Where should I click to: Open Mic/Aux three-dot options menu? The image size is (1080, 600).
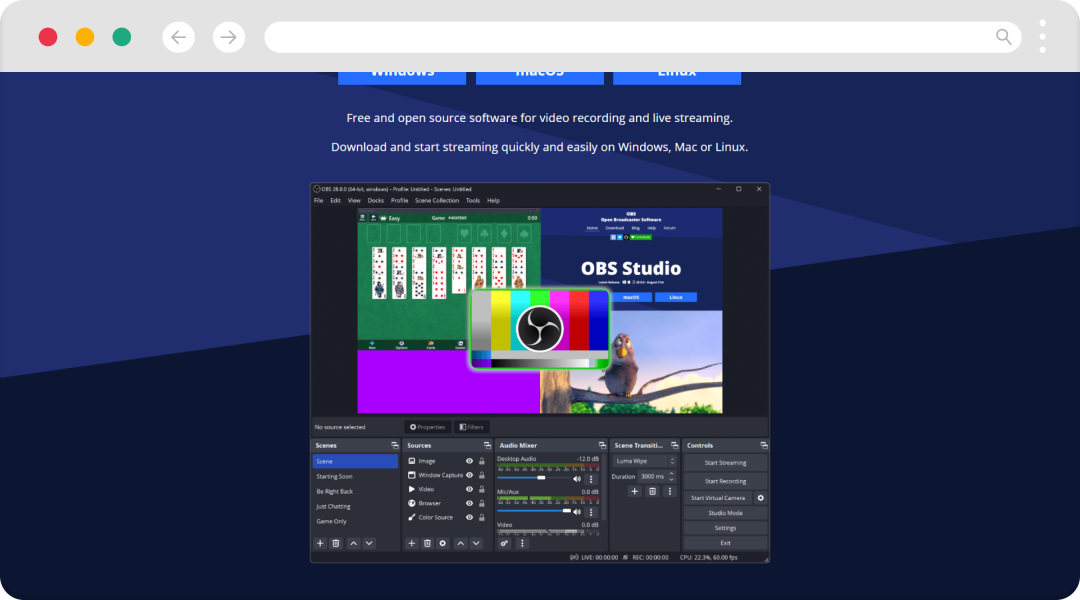[591, 512]
